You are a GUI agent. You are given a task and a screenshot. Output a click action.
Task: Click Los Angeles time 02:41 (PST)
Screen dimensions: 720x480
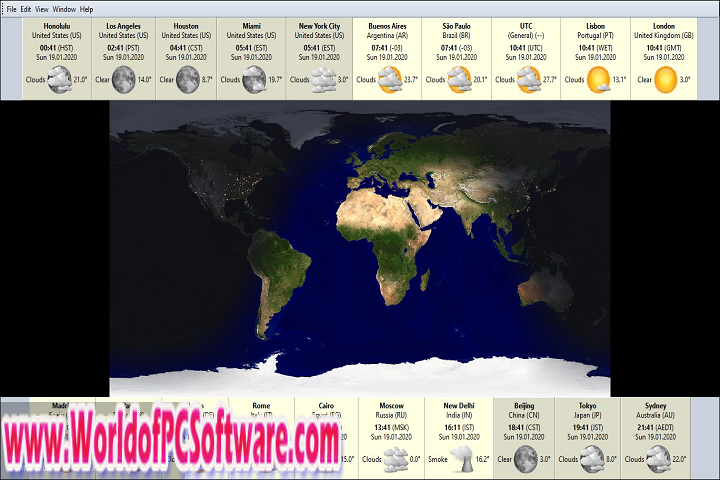124,48
